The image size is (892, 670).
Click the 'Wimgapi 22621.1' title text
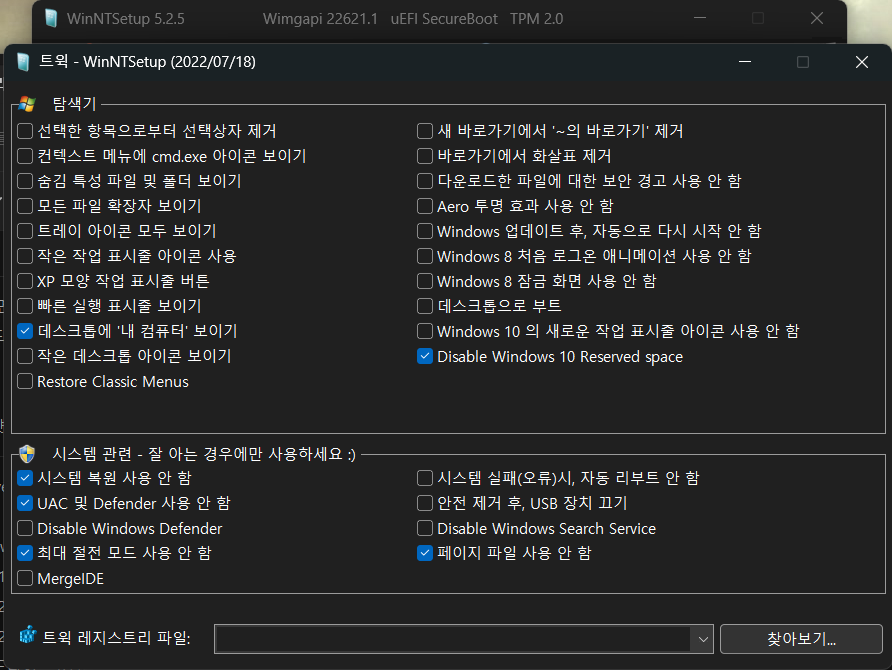(320, 19)
